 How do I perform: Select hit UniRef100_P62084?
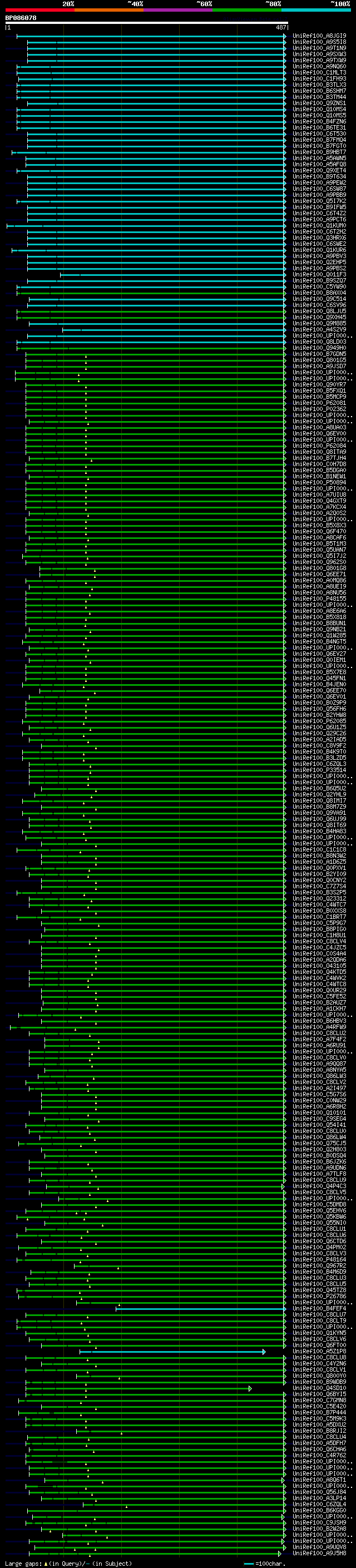[x=319, y=446]
